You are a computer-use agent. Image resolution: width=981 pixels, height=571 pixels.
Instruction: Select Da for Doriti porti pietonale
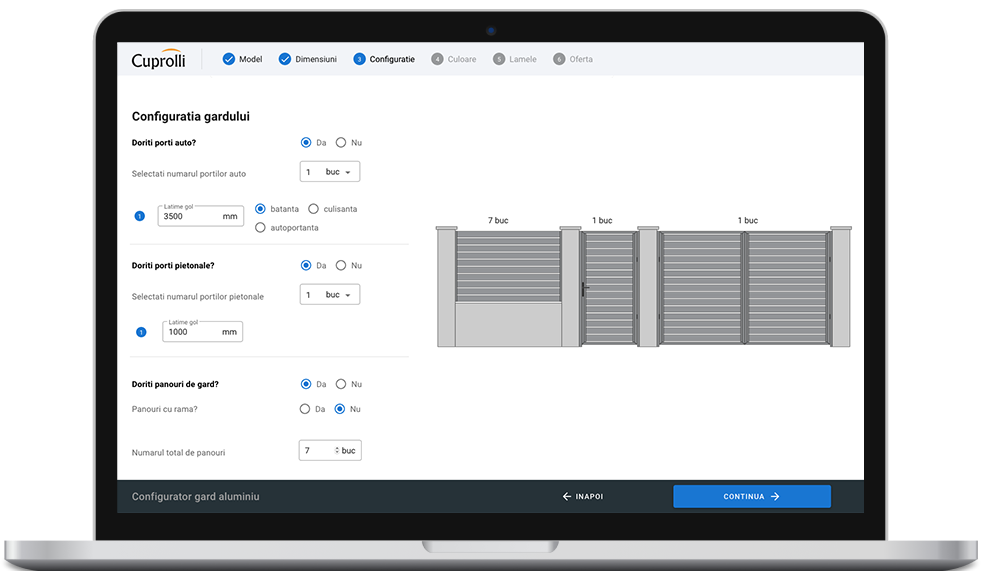click(306, 265)
